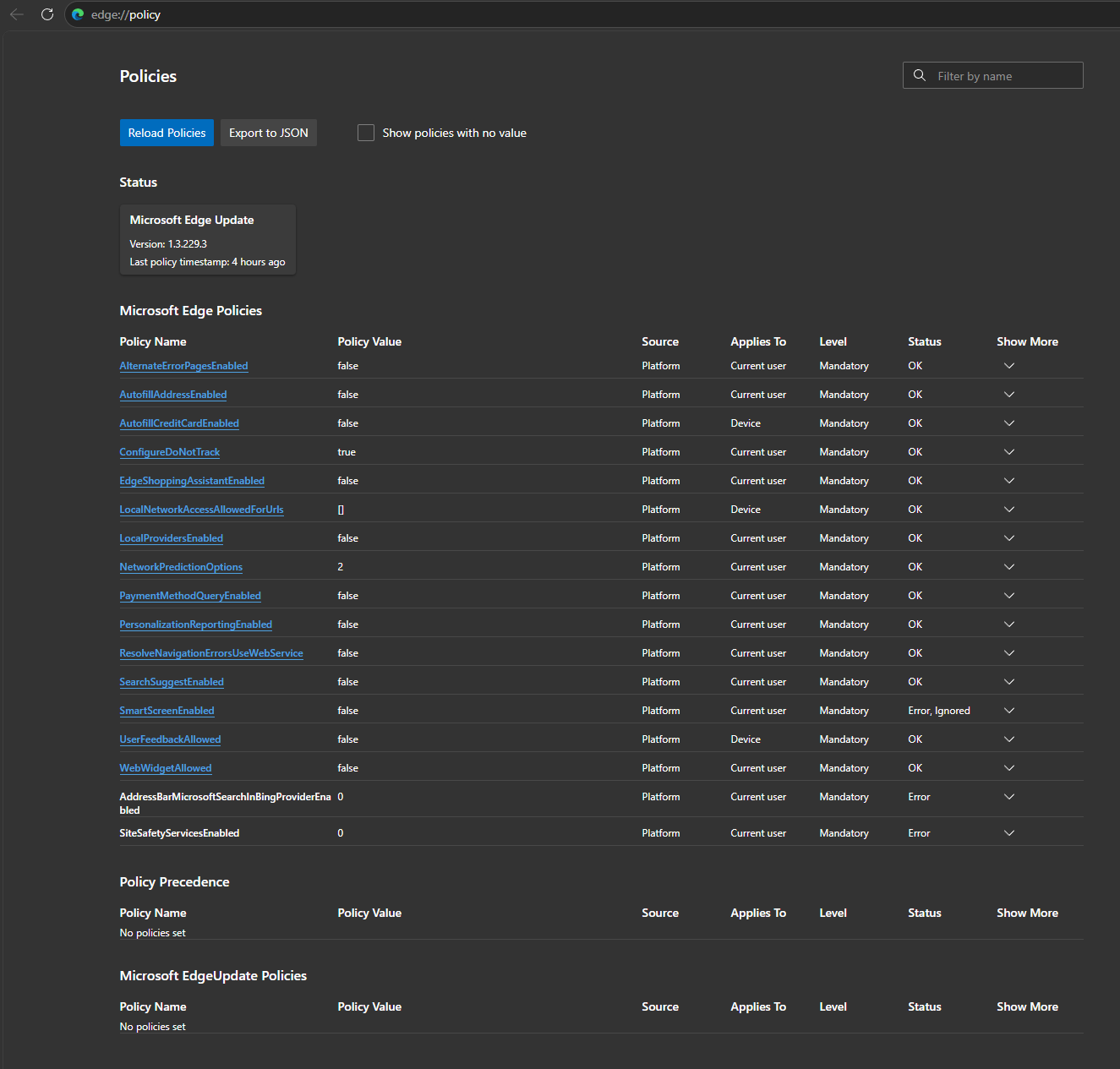Click the edge://policy address bar
Viewport: 1120px width, 1069px height.
(x=592, y=14)
